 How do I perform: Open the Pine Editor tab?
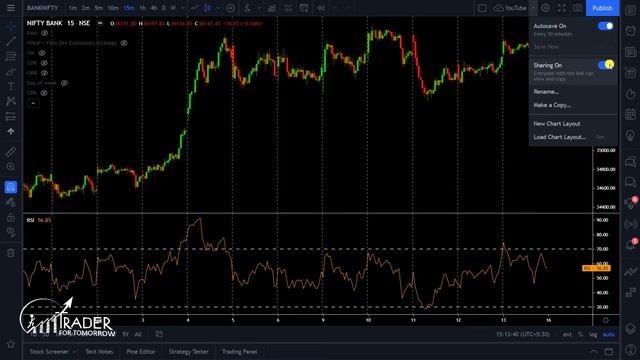click(x=140, y=351)
